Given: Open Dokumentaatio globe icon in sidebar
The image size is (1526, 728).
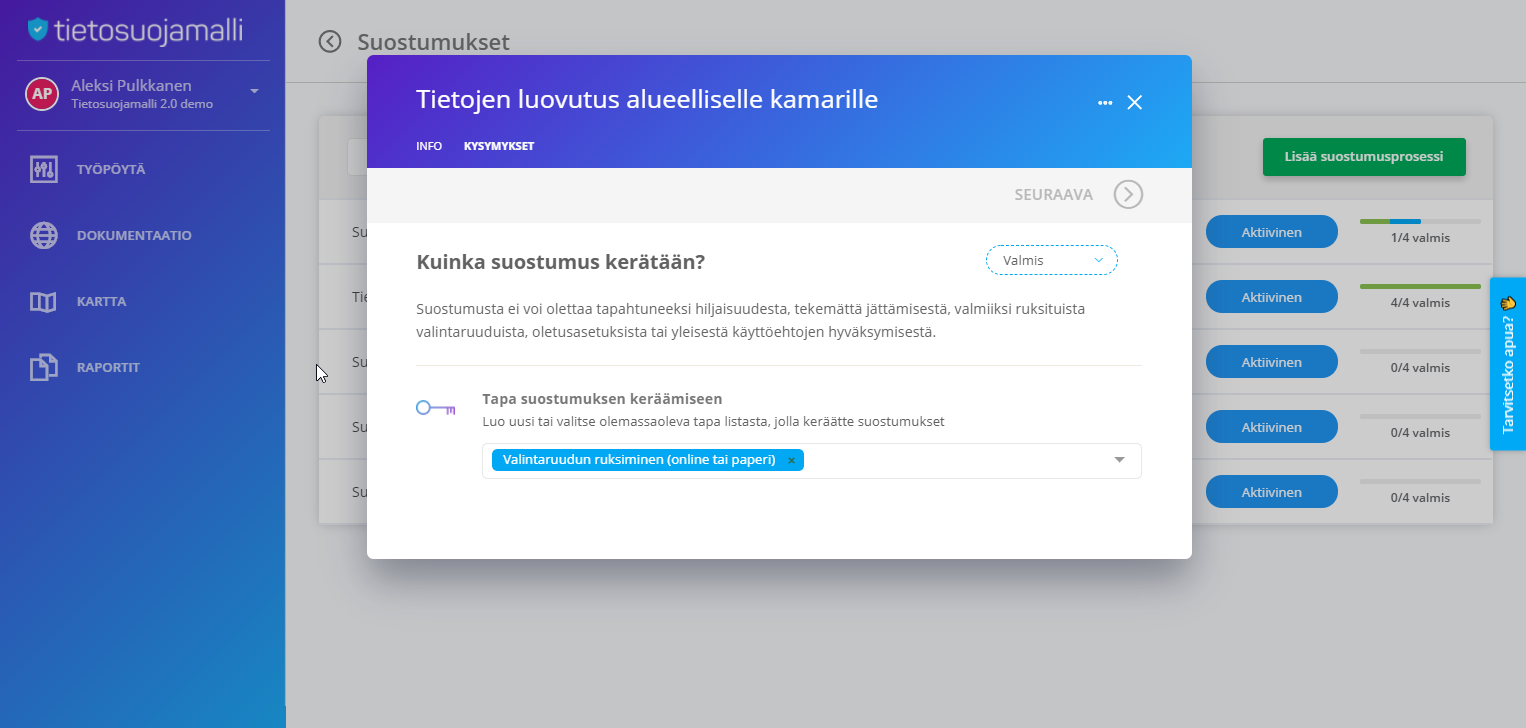Looking at the screenshot, I should coord(43,235).
